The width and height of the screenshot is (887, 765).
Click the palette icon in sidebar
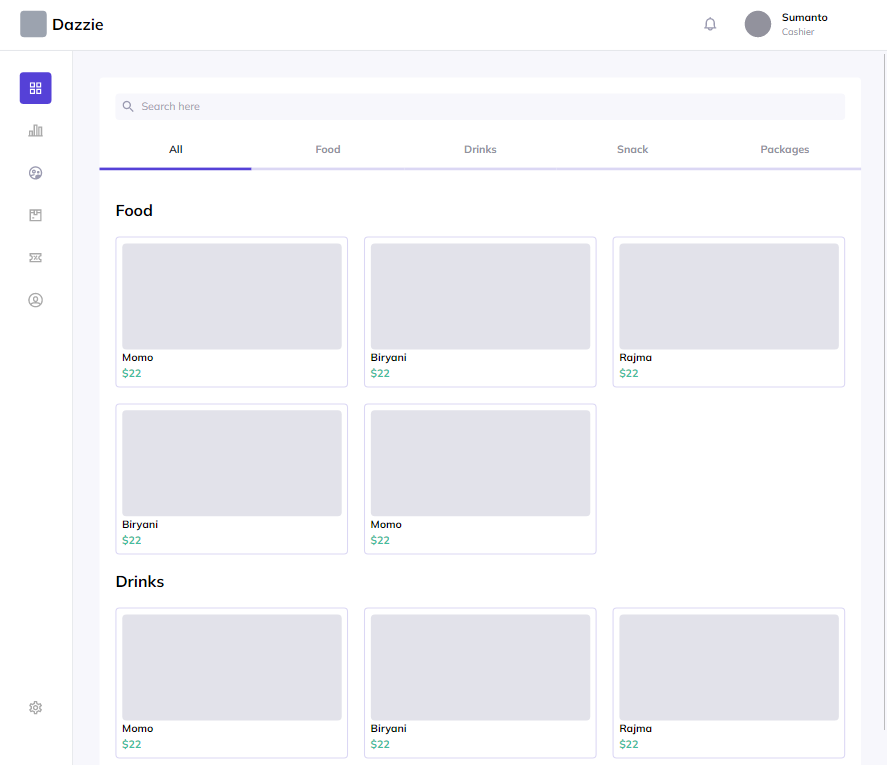(36, 173)
